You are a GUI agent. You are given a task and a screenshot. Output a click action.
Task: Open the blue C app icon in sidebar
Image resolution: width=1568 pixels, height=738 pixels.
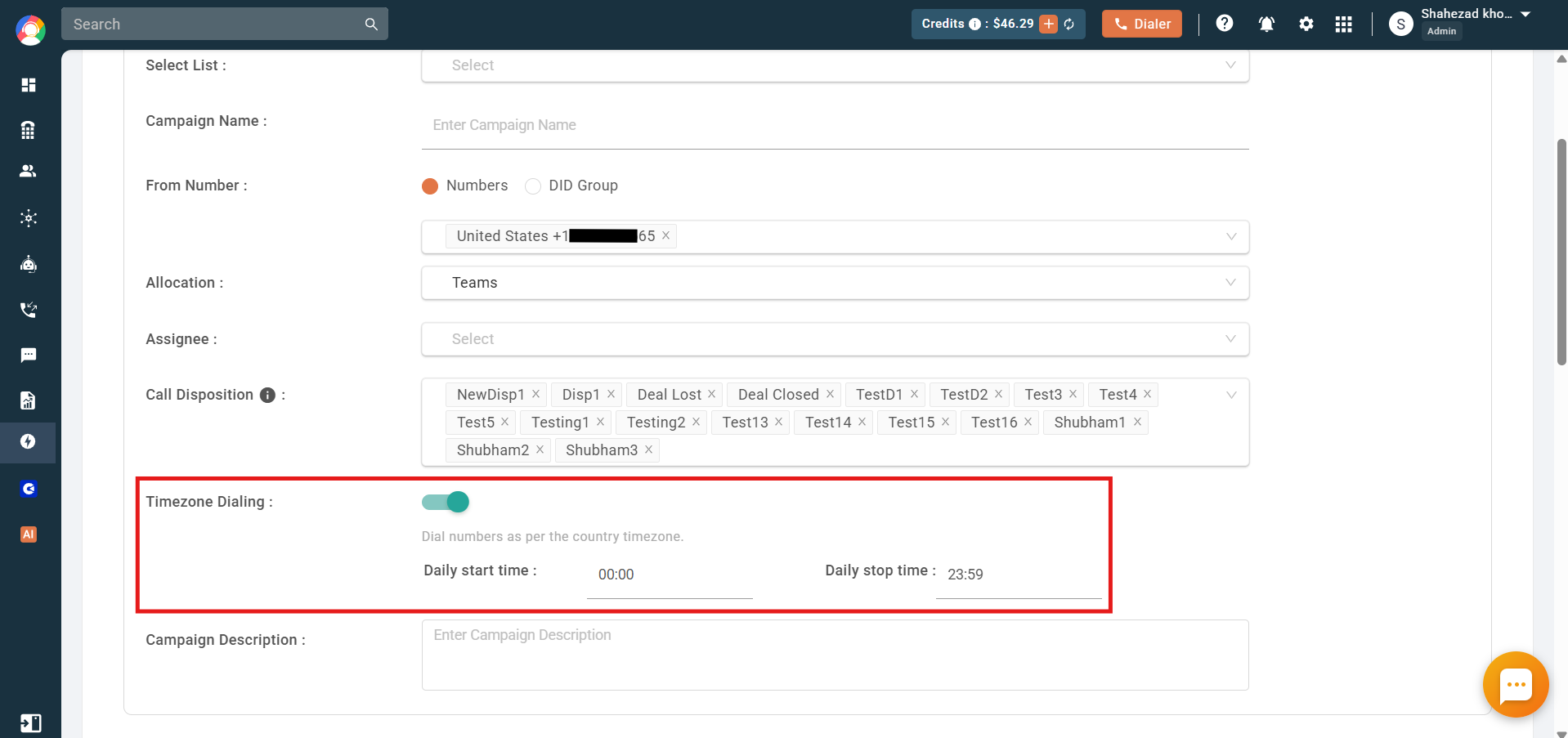(x=29, y=489)
